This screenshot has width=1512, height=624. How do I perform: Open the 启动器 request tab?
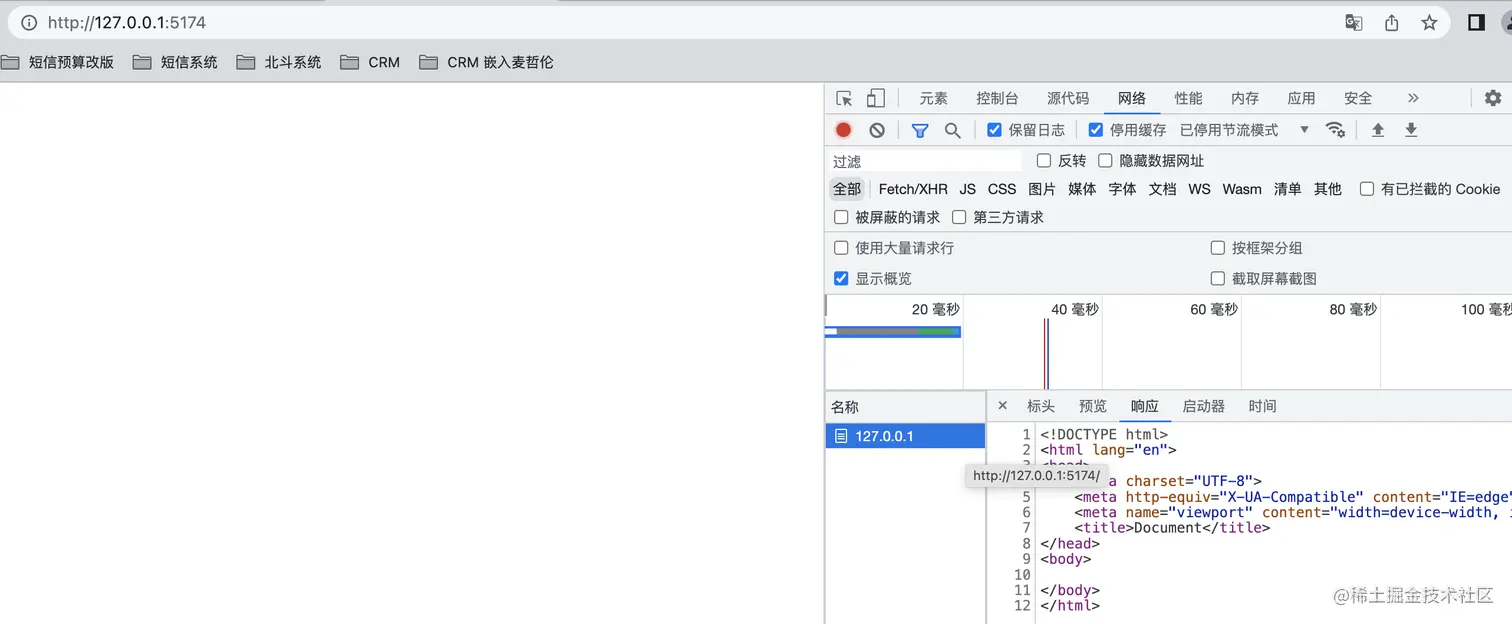click(x=1204, y=406)
